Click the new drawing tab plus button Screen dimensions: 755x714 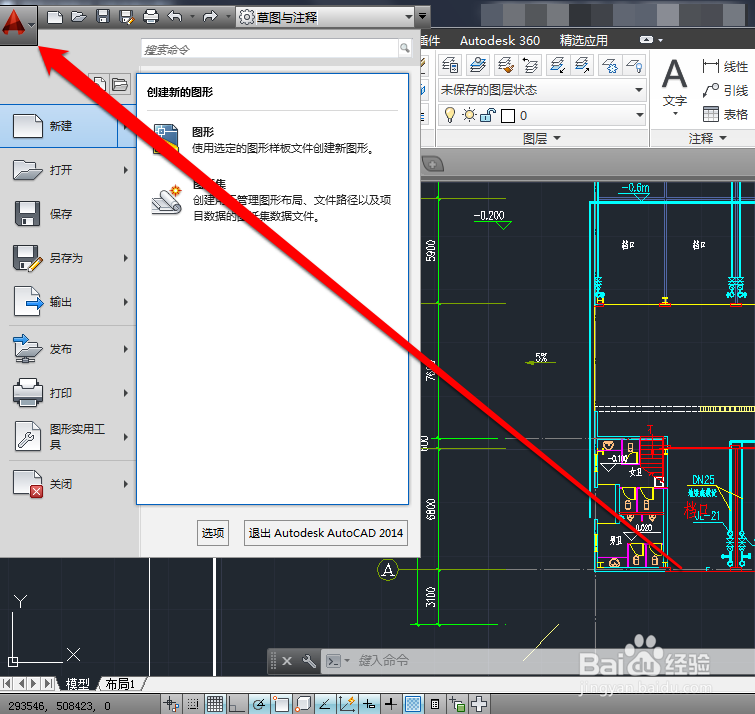pos(433,165)
